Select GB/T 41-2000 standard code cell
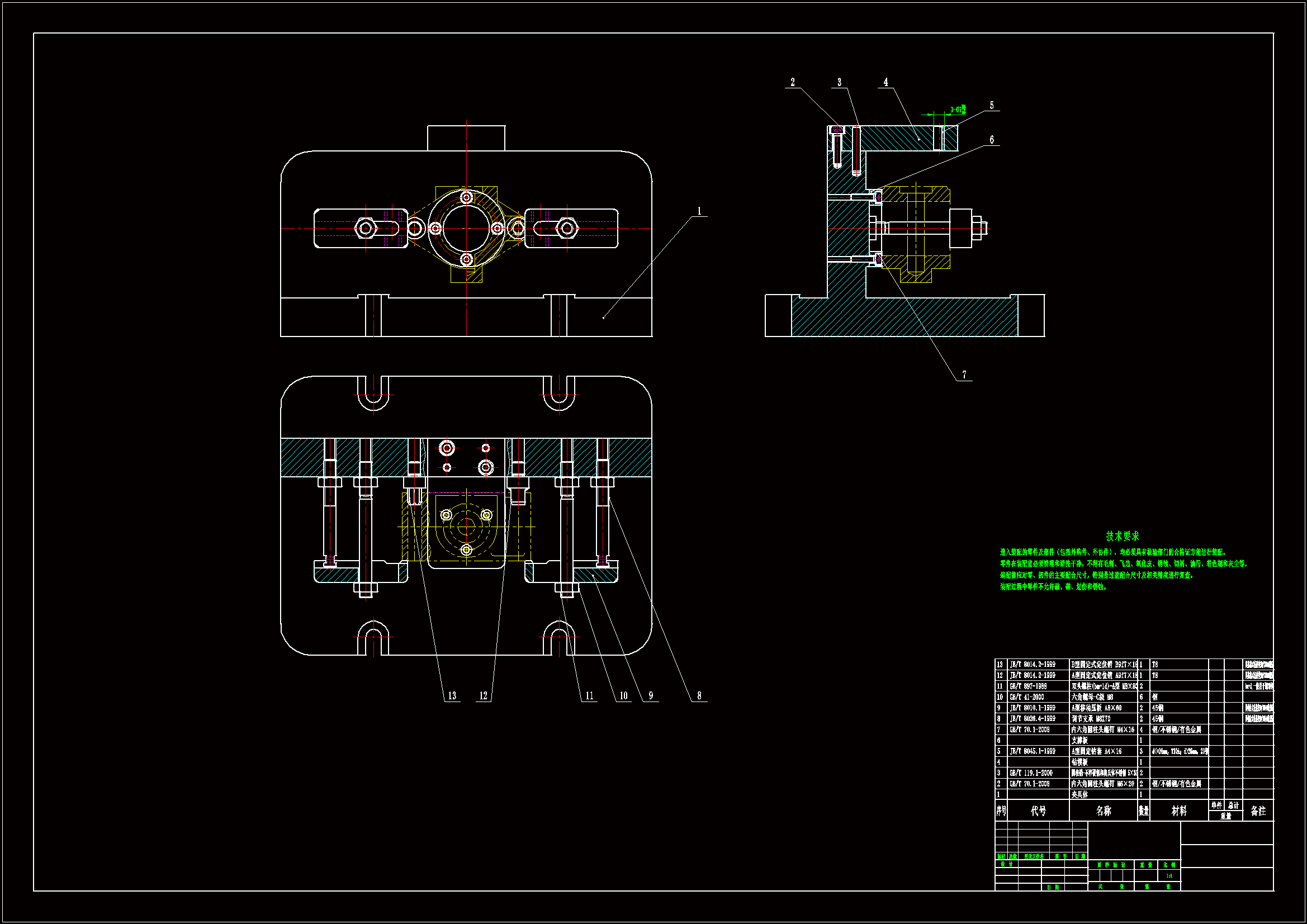The height and width of the screenshot is (924, 1307). click(1027, 698)
